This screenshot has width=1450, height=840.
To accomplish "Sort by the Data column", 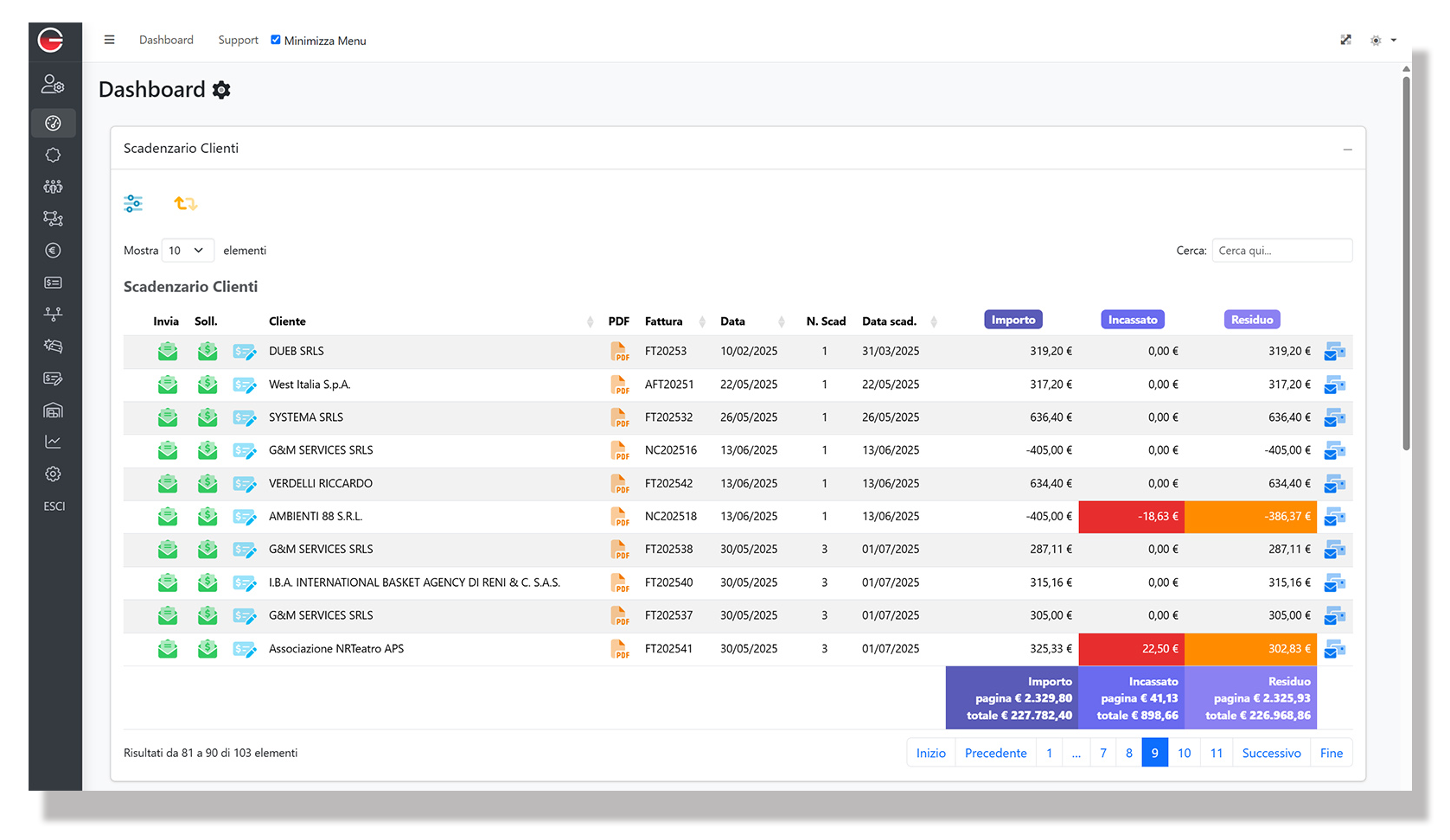I will click(751, 321).
